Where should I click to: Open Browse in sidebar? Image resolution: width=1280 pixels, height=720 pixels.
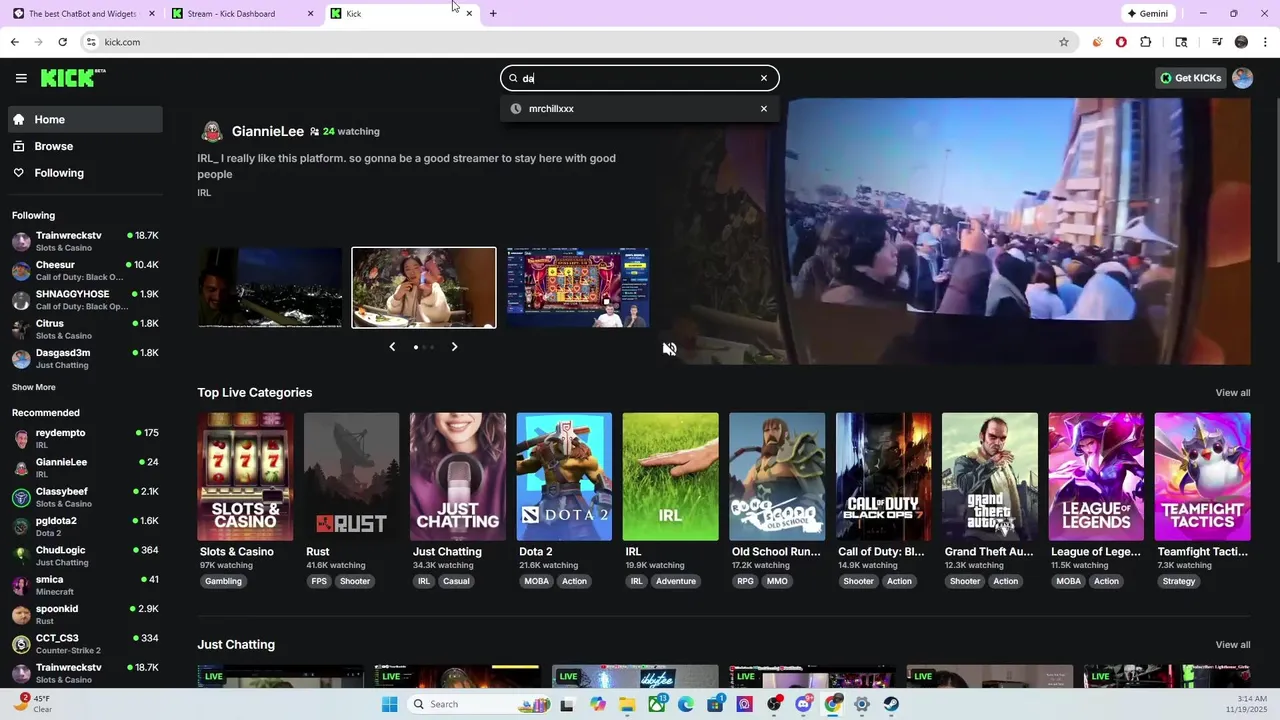click(85, 146)
